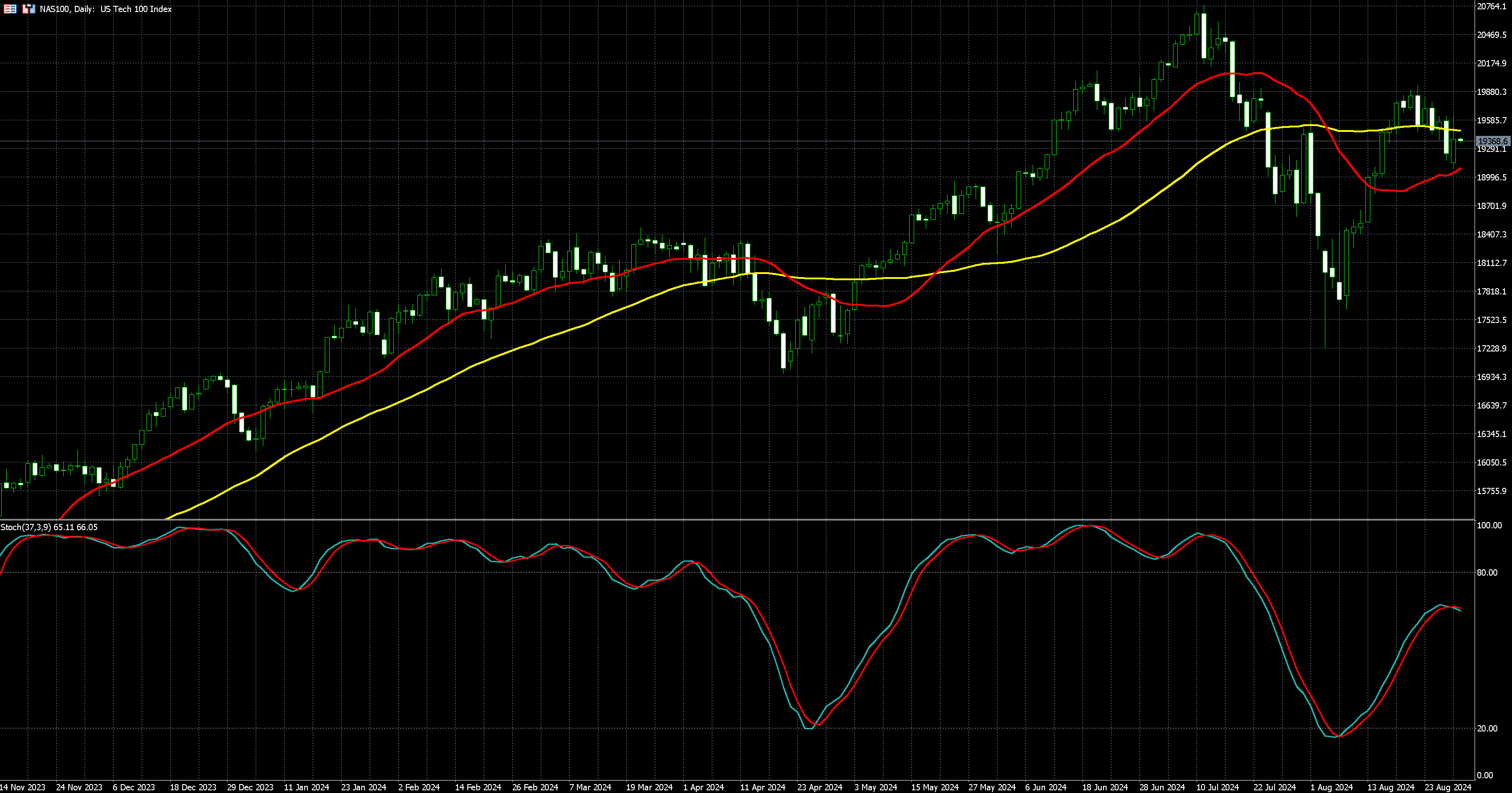Click the 100.00 stochastic scale label
The image size is (1512, 793).
pyautogui.click(x=1489, y=525)
